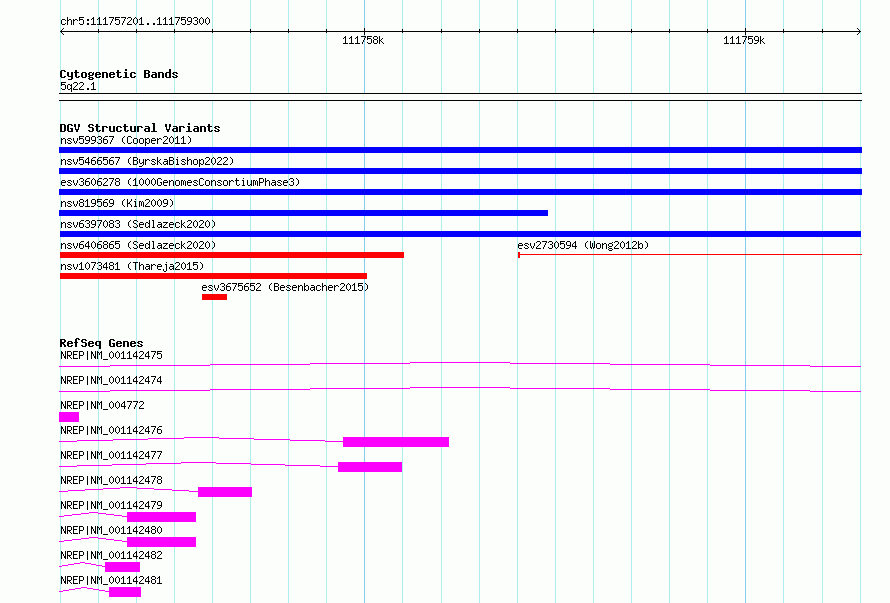890x603 pixels.
Task: Click the NREP|NM_001142475 transcript label
Action: click(111, 355)
